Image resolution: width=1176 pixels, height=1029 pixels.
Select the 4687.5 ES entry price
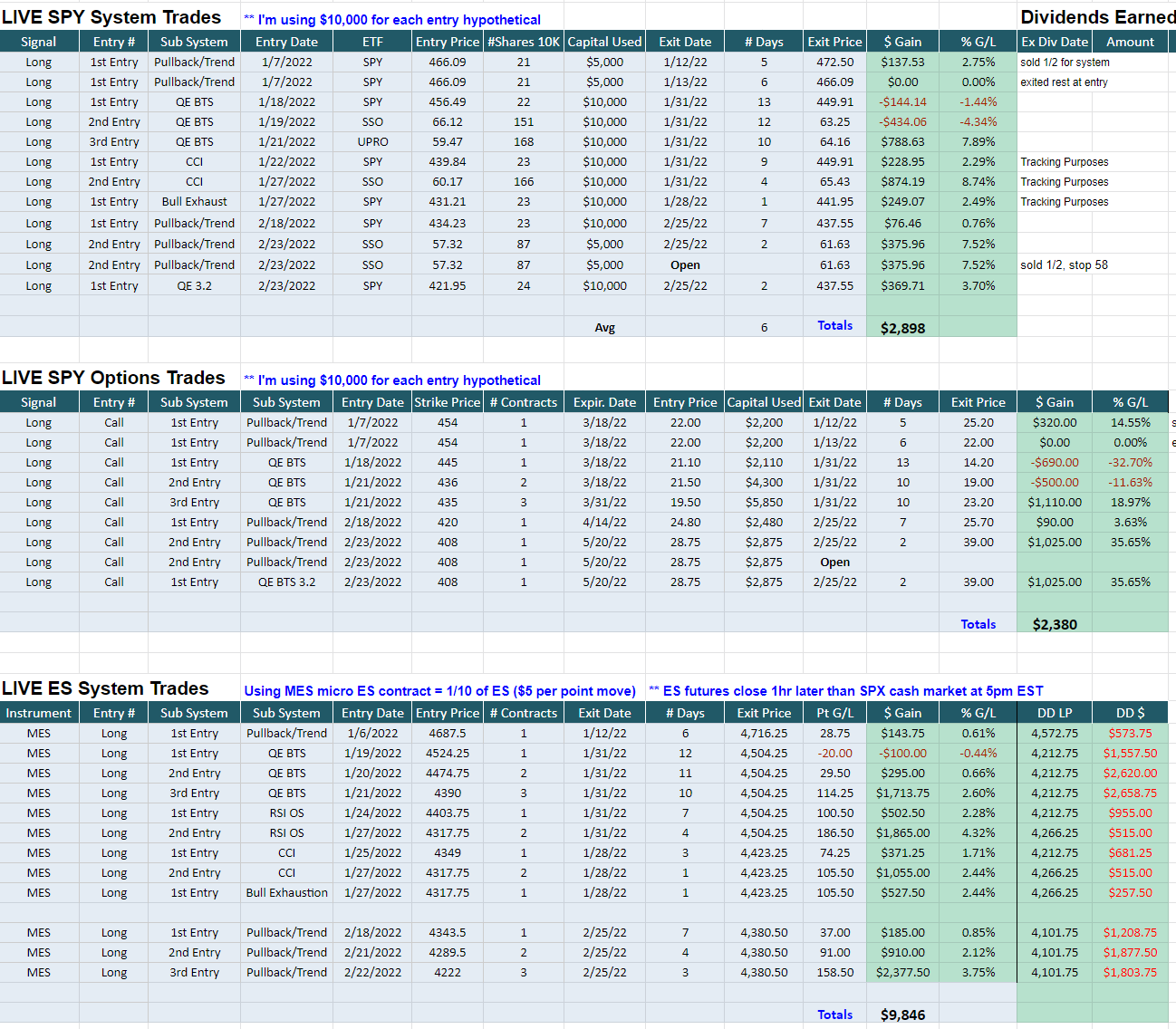tap(448, 734)
